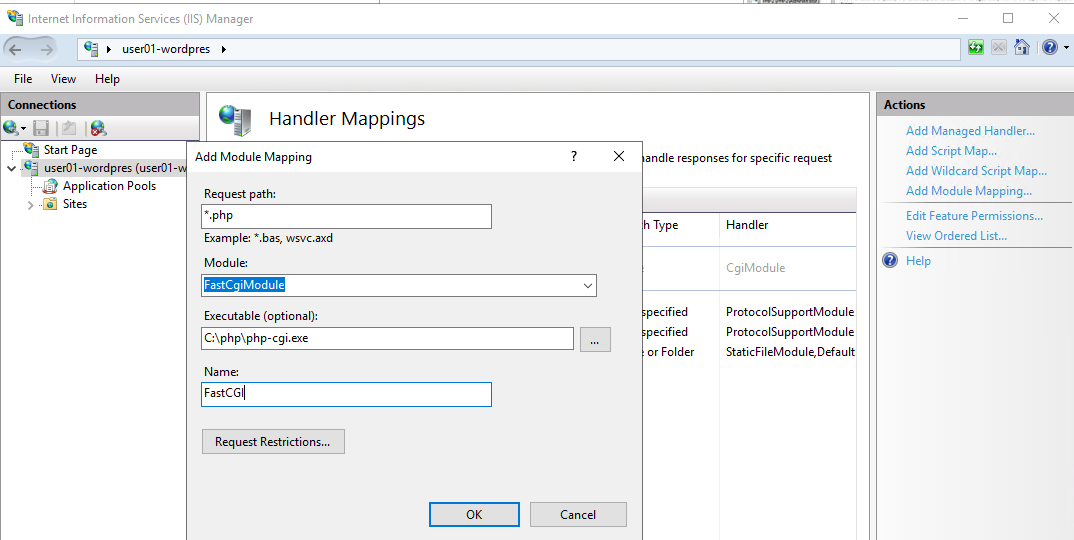Click the Handler Mappings feature icon
Viewport: 1074px width, 540px height.
(236, 120)
